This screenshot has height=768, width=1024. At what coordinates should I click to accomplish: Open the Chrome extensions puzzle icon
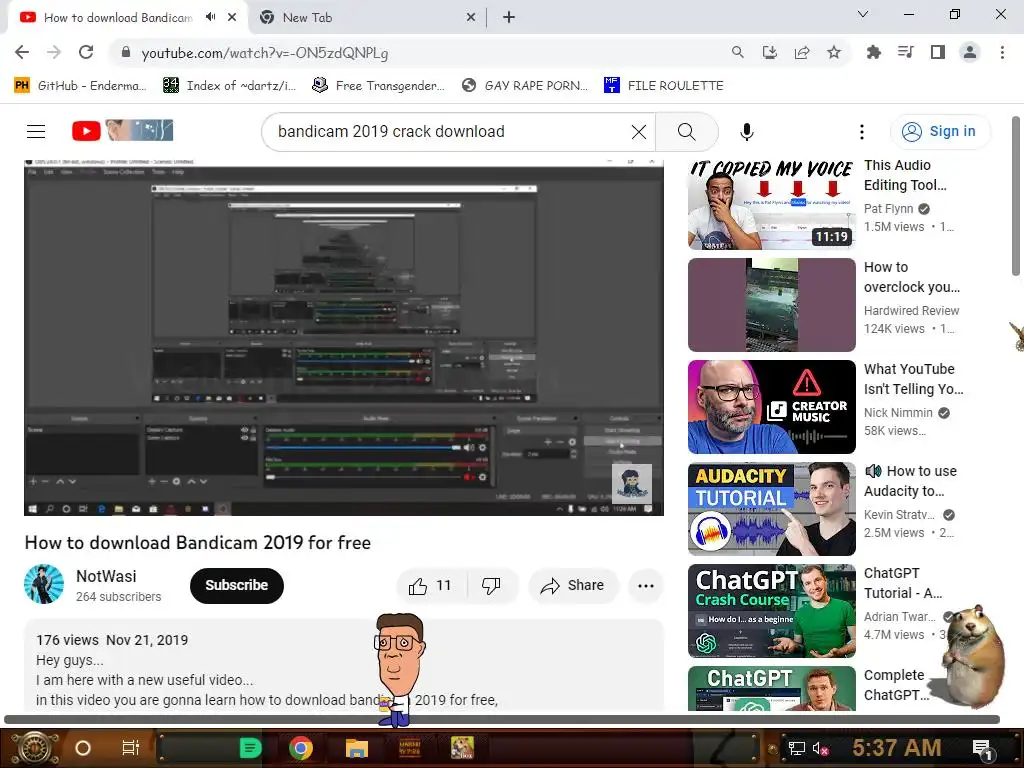[x=873, y=52]
